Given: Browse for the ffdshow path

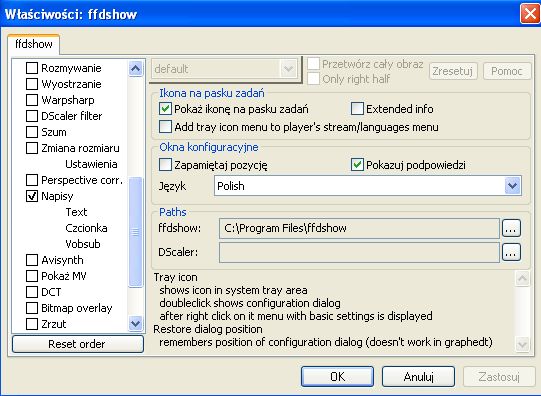Looking at the screenshot, I should (511, 228).
